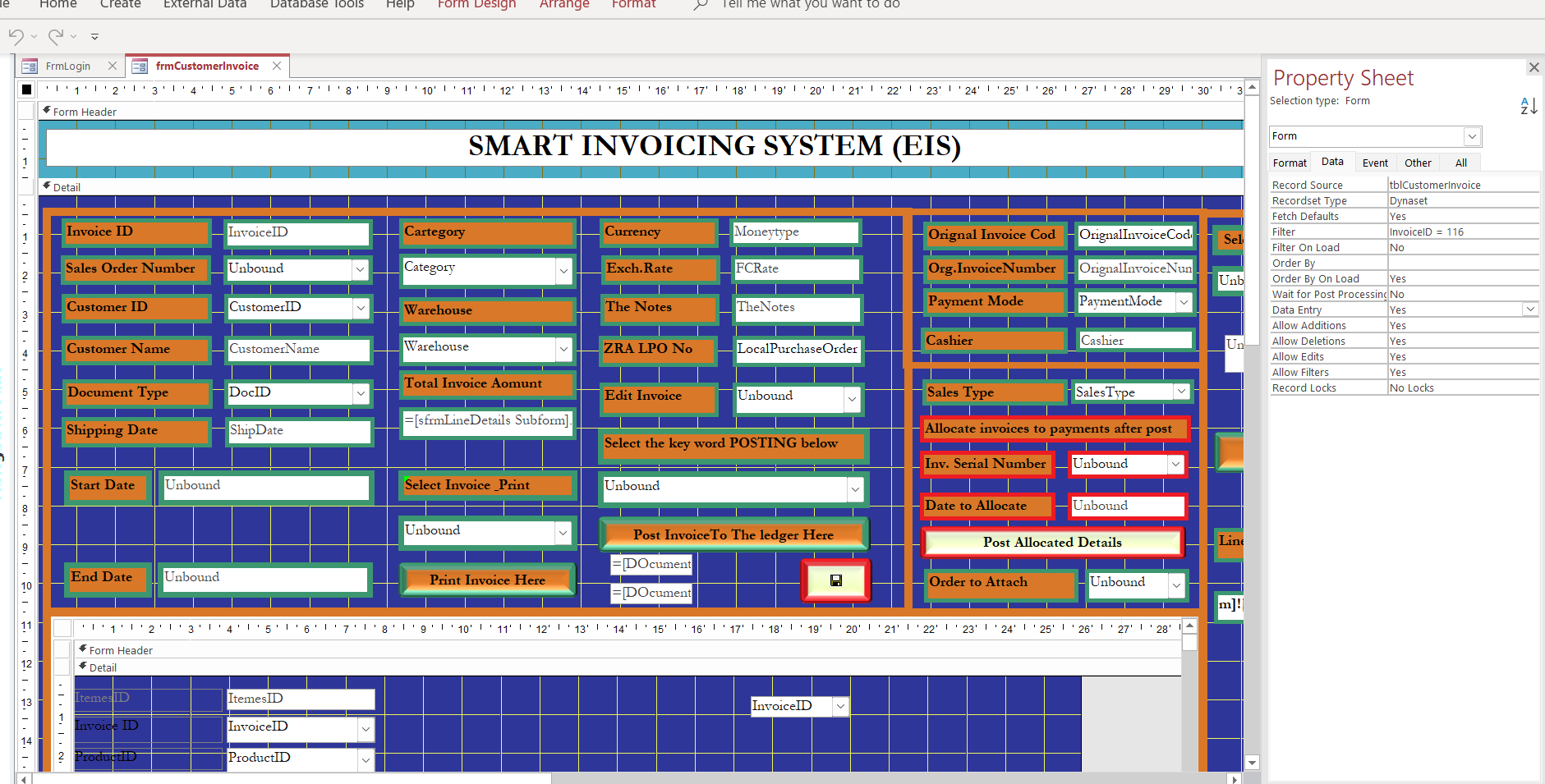Open the CustomerID combo box arrow

point(361,308)
